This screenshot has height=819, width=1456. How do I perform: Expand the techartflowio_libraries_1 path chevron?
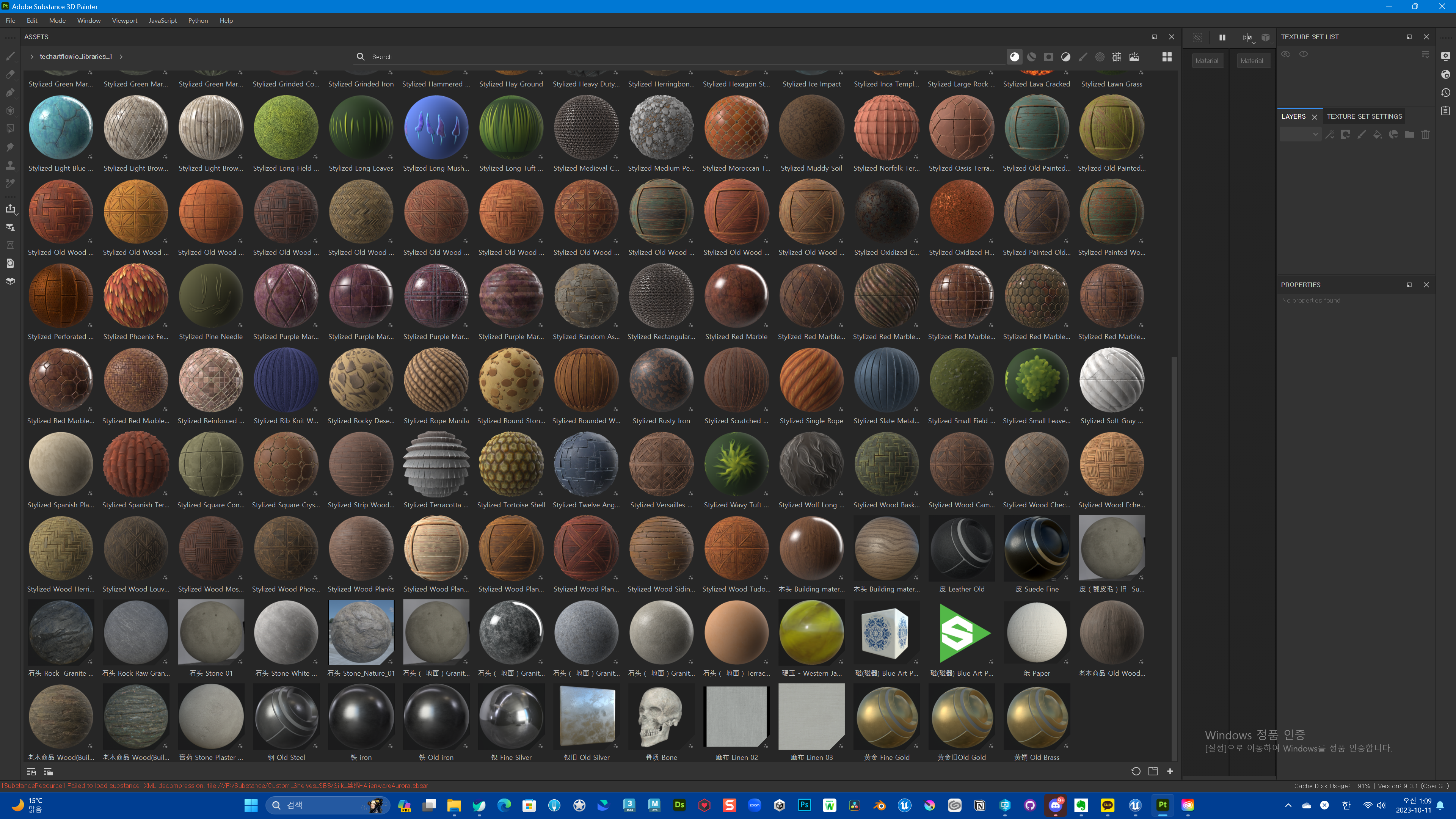(121, 56)
